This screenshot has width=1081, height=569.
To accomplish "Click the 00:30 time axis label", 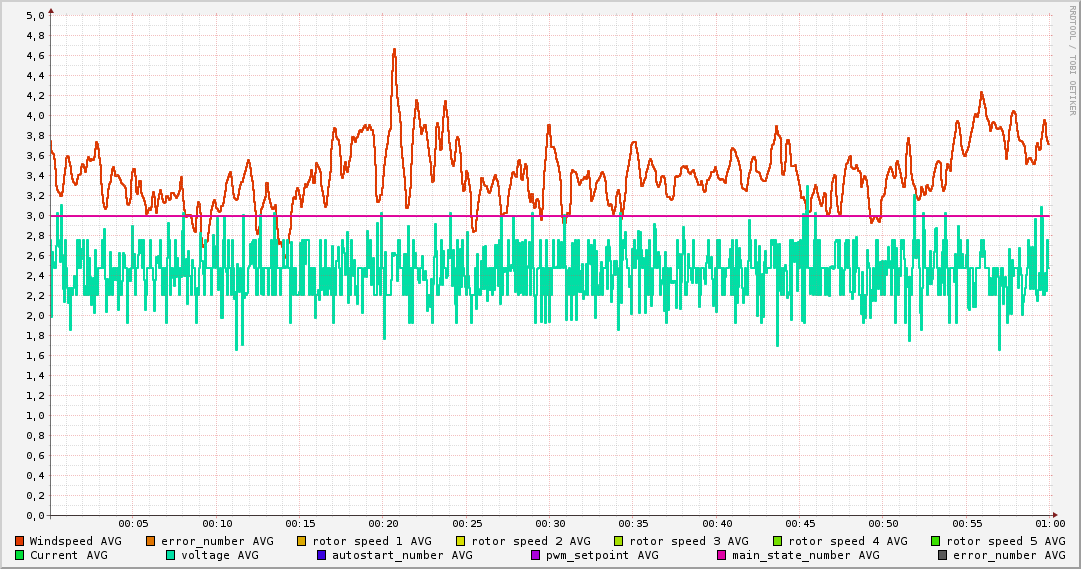I will (x=550, y=523).
